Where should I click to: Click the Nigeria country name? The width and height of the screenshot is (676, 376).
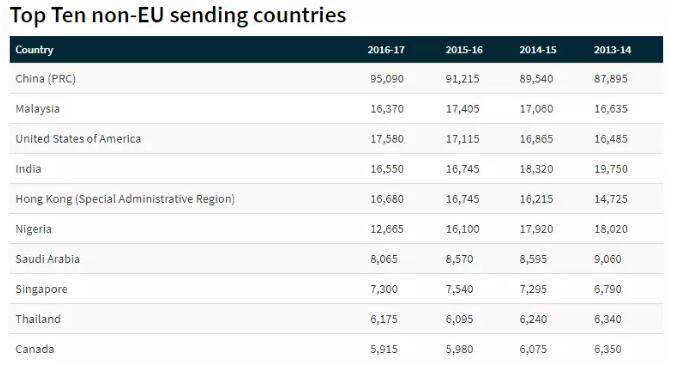34,229
